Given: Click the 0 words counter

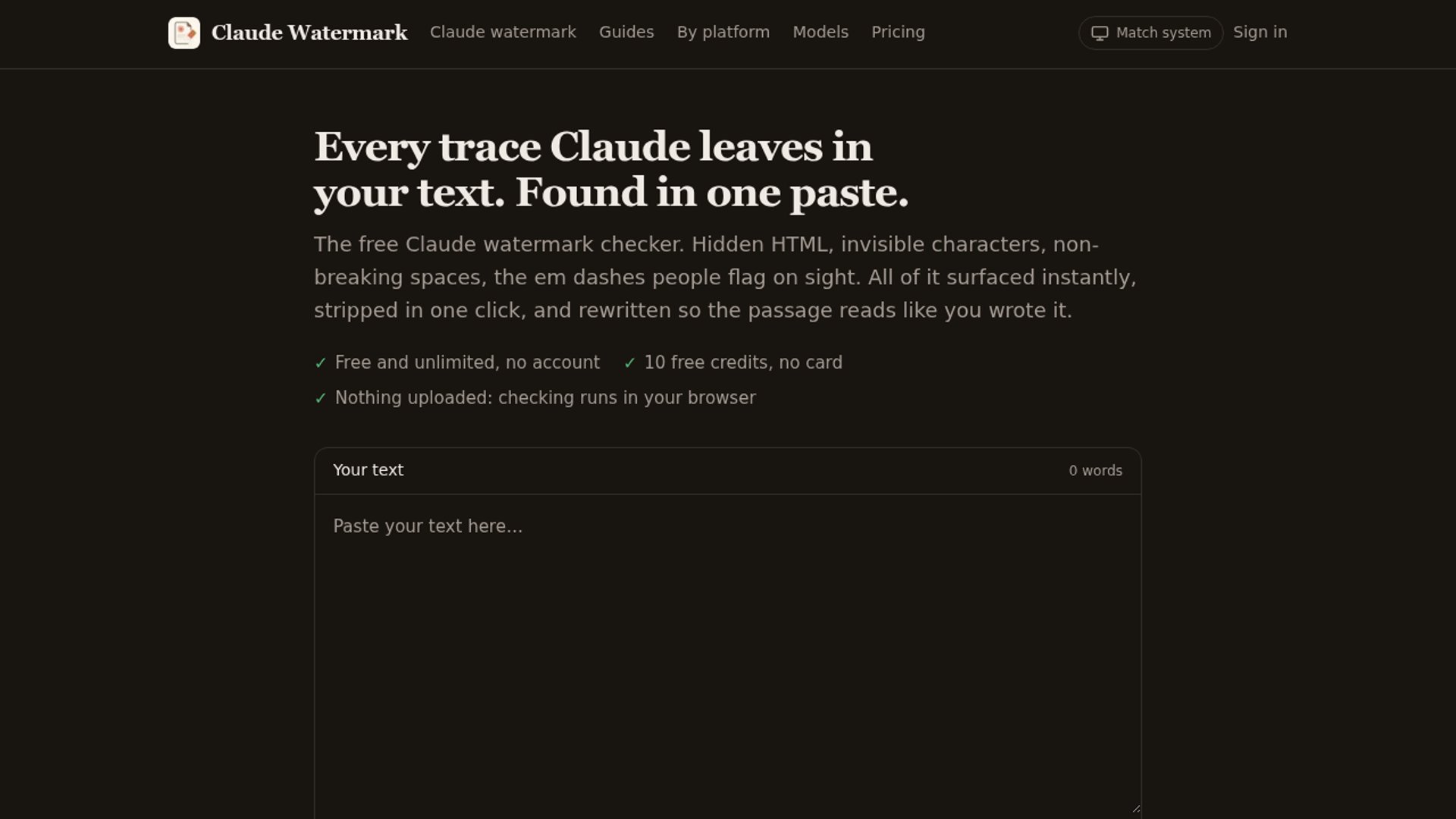Looking at the screenshot, I should coord(1095,471).
